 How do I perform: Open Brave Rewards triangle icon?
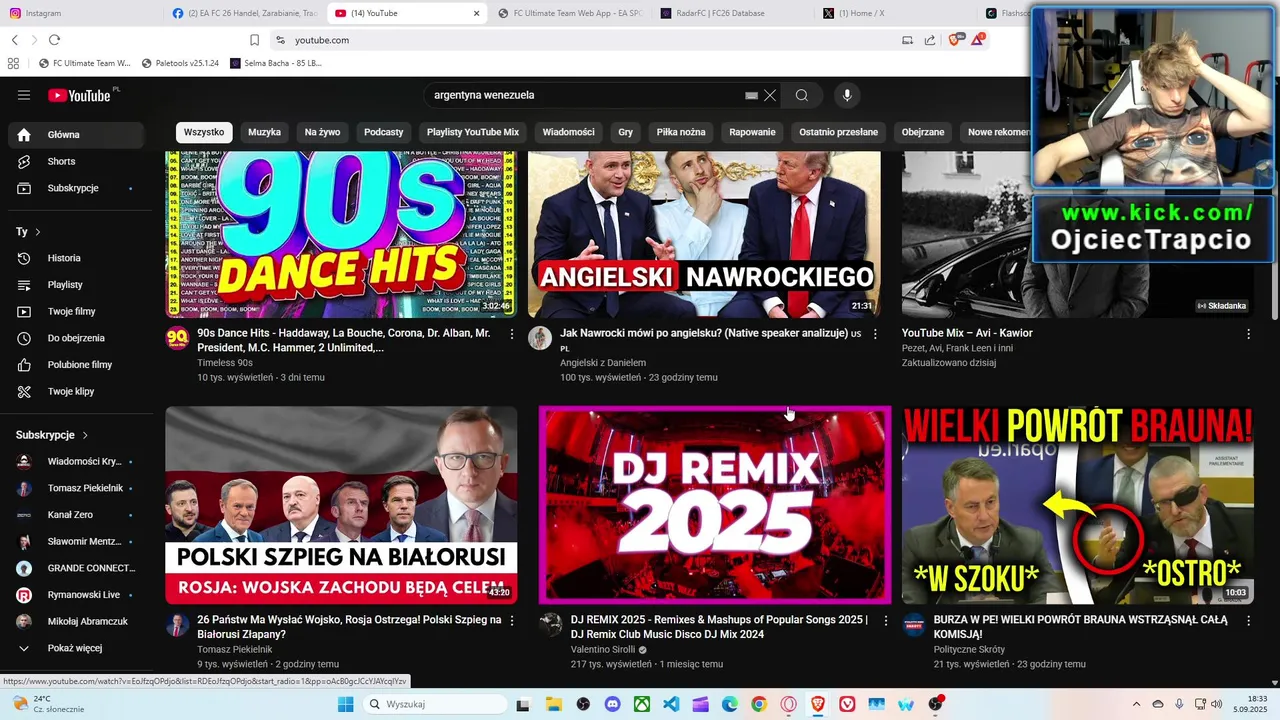click(x=978, y=40)
